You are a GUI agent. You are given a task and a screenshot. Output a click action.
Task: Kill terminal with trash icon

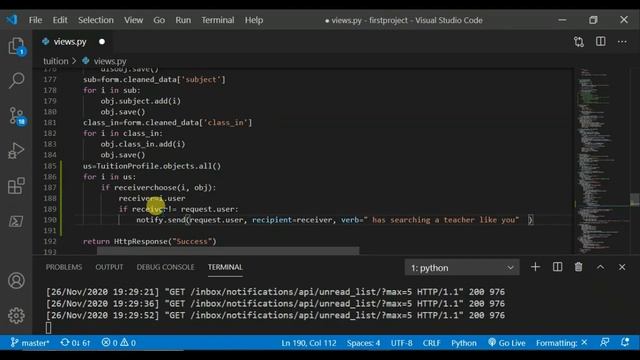tap(578, 267)
